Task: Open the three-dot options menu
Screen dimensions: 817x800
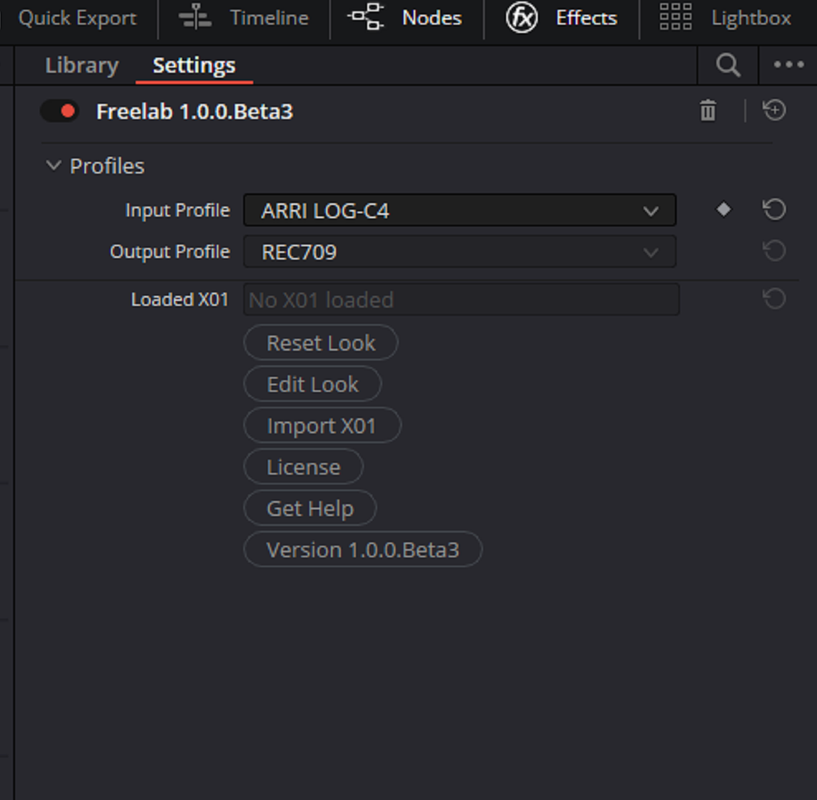Action: point(788,65)
